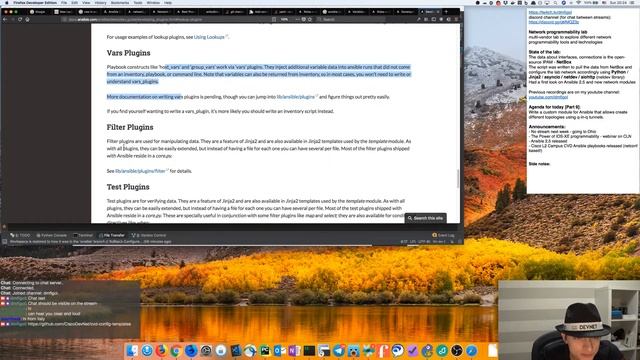
Task: Open lib/ansible/plugins/filter link
Action: tap(140, 171)
